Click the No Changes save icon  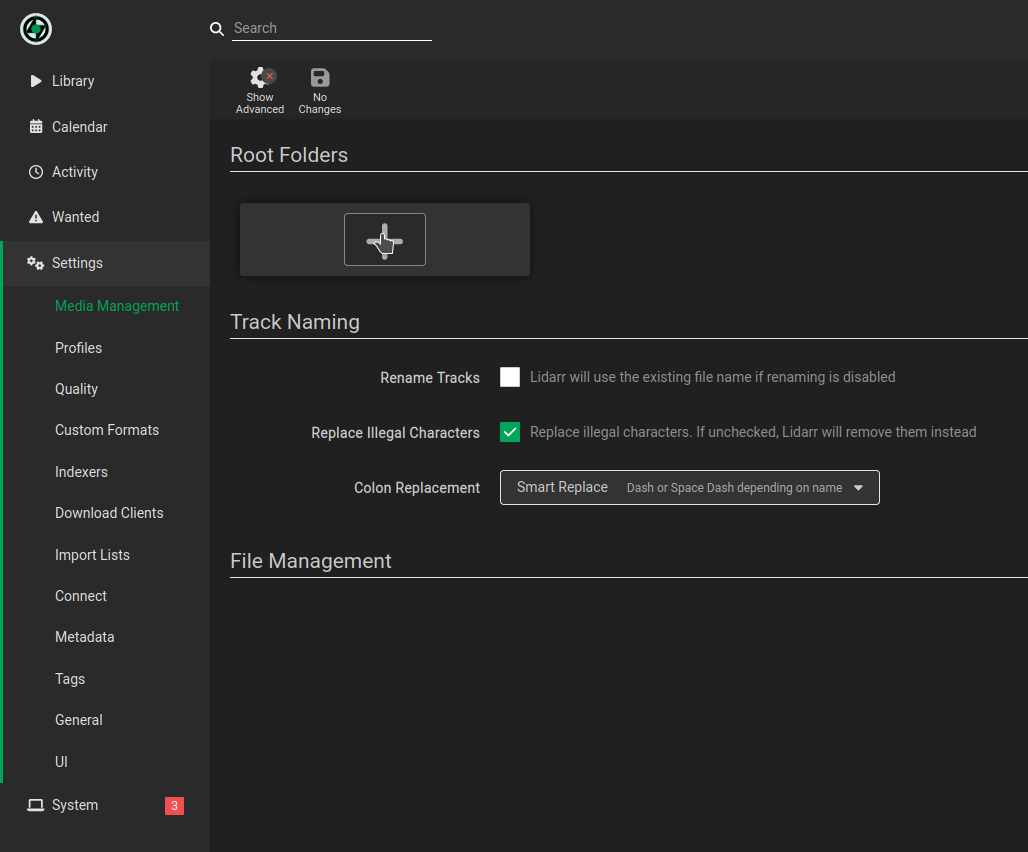point(320,77)
